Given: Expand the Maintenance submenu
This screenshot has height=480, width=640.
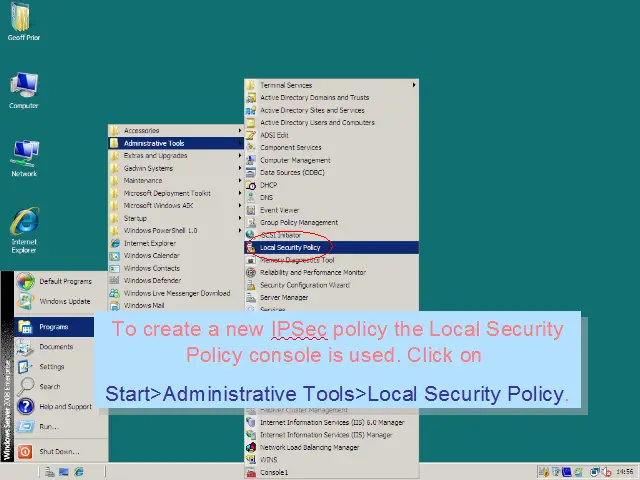Looking at the screenshot, I should pos(176,180).
